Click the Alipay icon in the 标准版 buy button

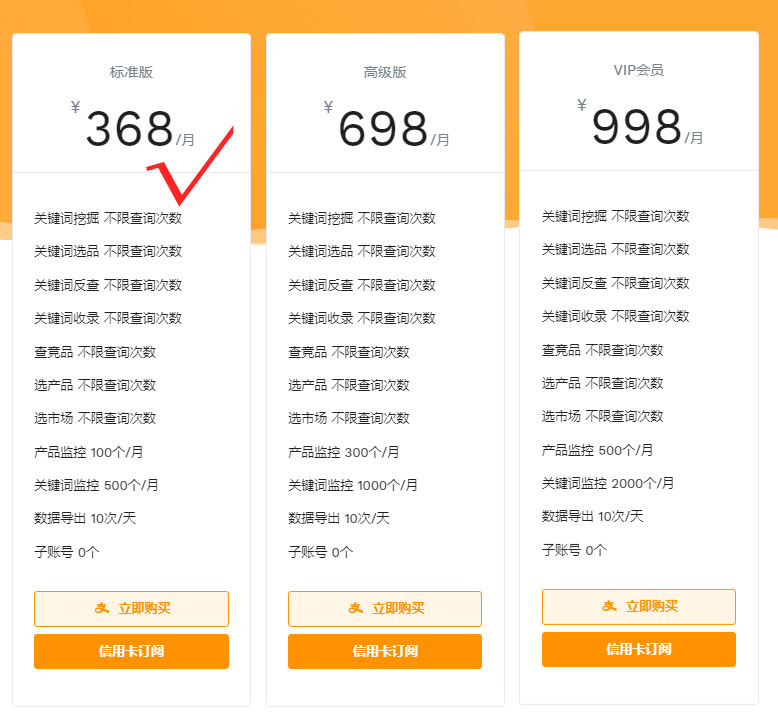point(102,609)
